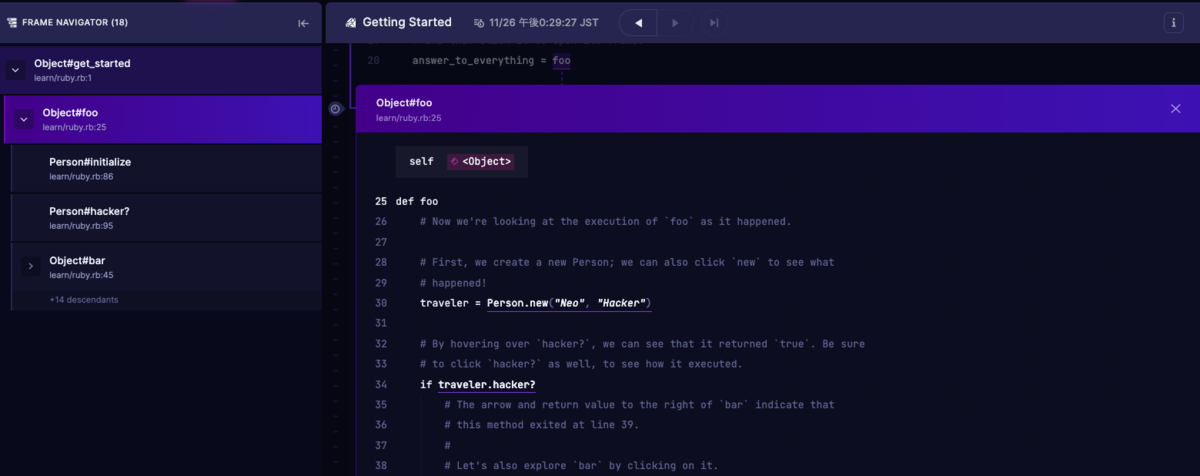Click the +14 descendants text
1200x476 pixels.
pyautogui.click(x=83, y=300)
